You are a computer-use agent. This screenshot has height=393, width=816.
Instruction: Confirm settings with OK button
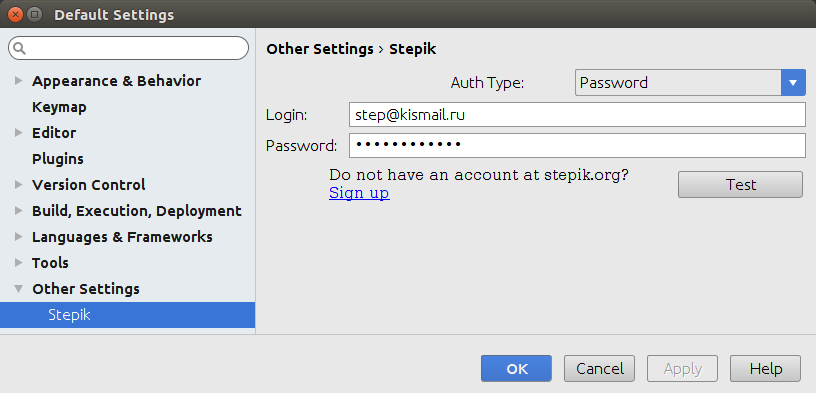pyautogui.click(x=516, y=369)
